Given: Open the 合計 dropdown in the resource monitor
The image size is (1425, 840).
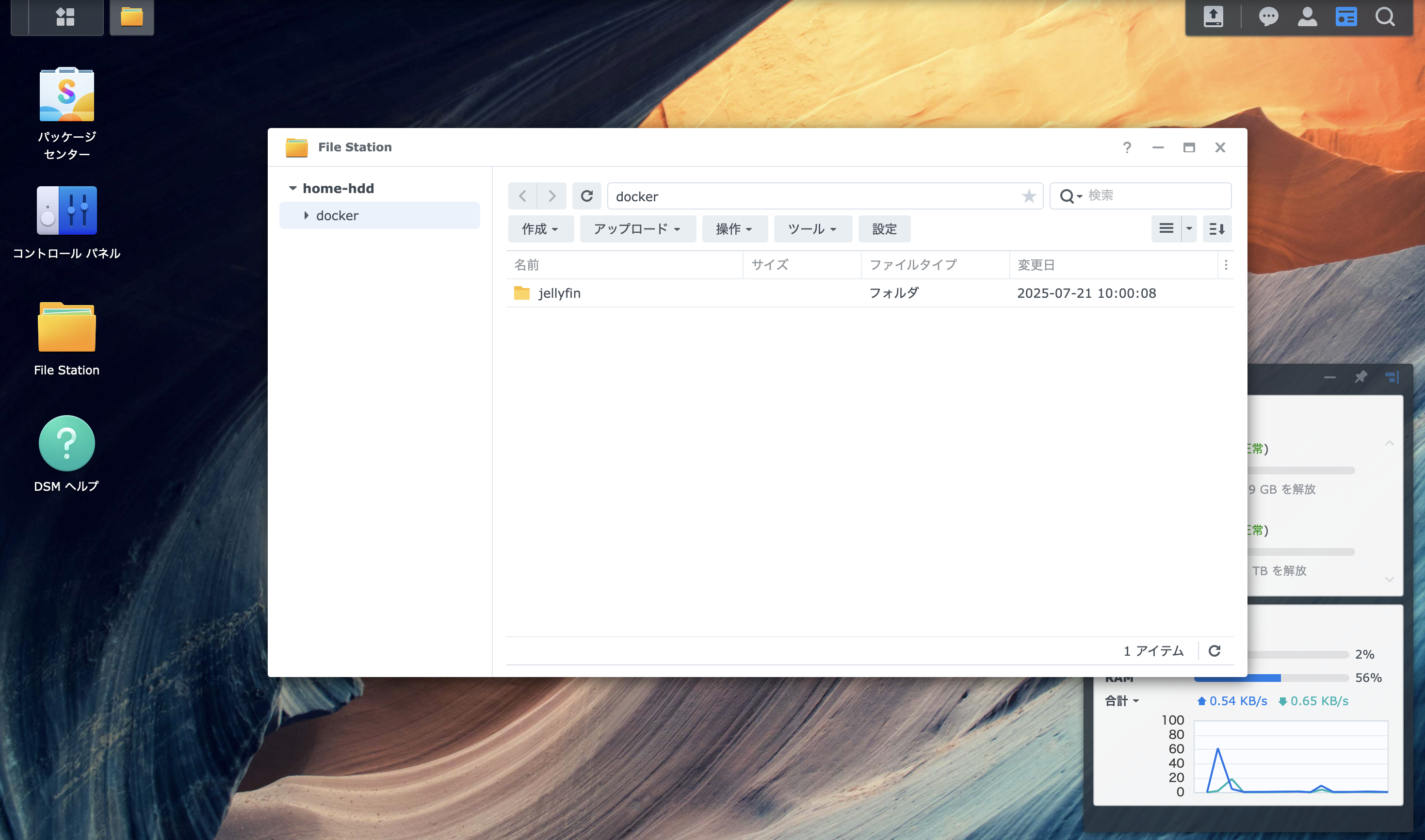Looking at the screenshot, I should point(1122,701).
